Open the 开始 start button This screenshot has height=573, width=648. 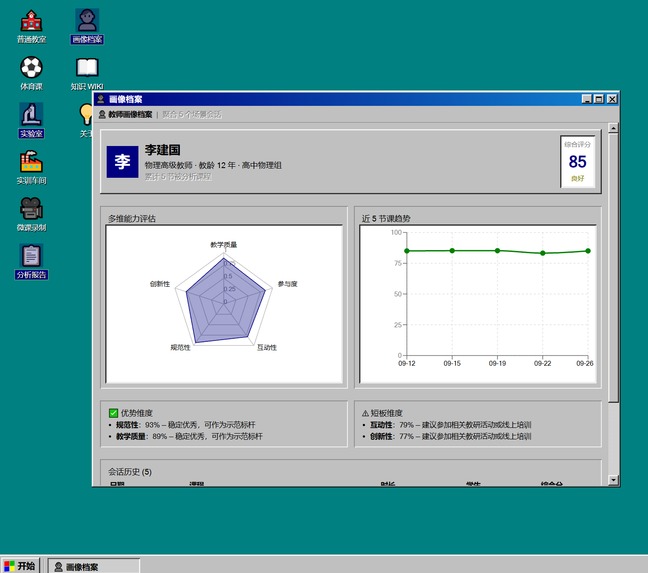click(x=20, y=566)
